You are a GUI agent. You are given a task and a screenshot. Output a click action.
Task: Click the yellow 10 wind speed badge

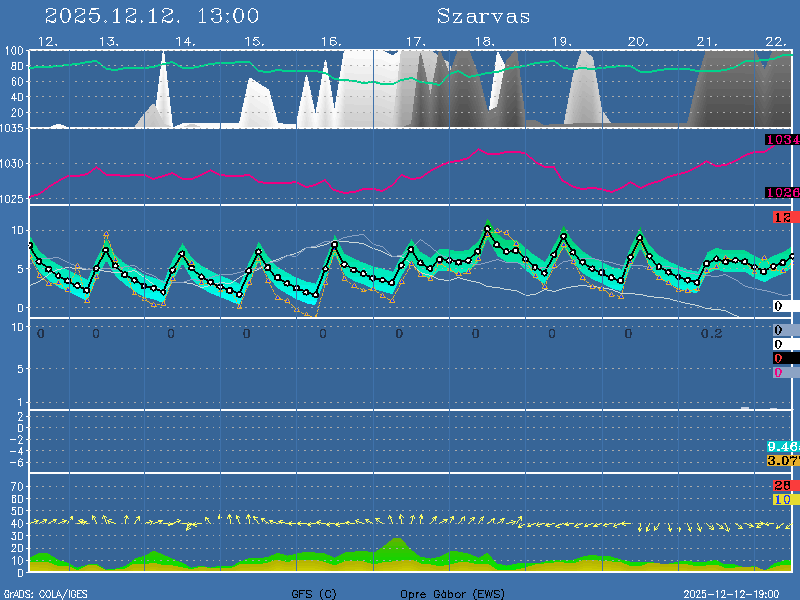click(x=783, y=499)
